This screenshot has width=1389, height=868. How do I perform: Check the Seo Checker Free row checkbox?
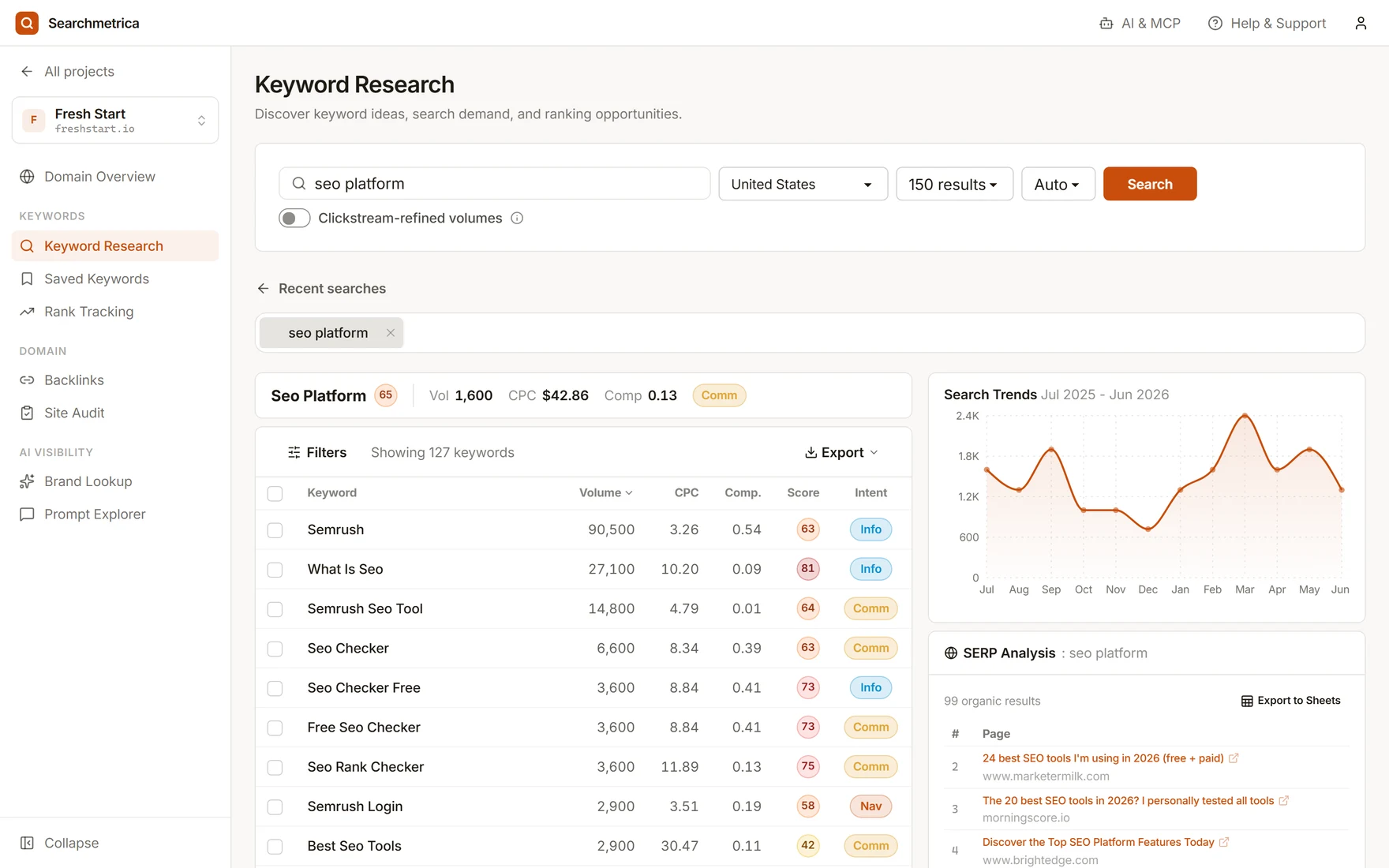tap(275, 688)
